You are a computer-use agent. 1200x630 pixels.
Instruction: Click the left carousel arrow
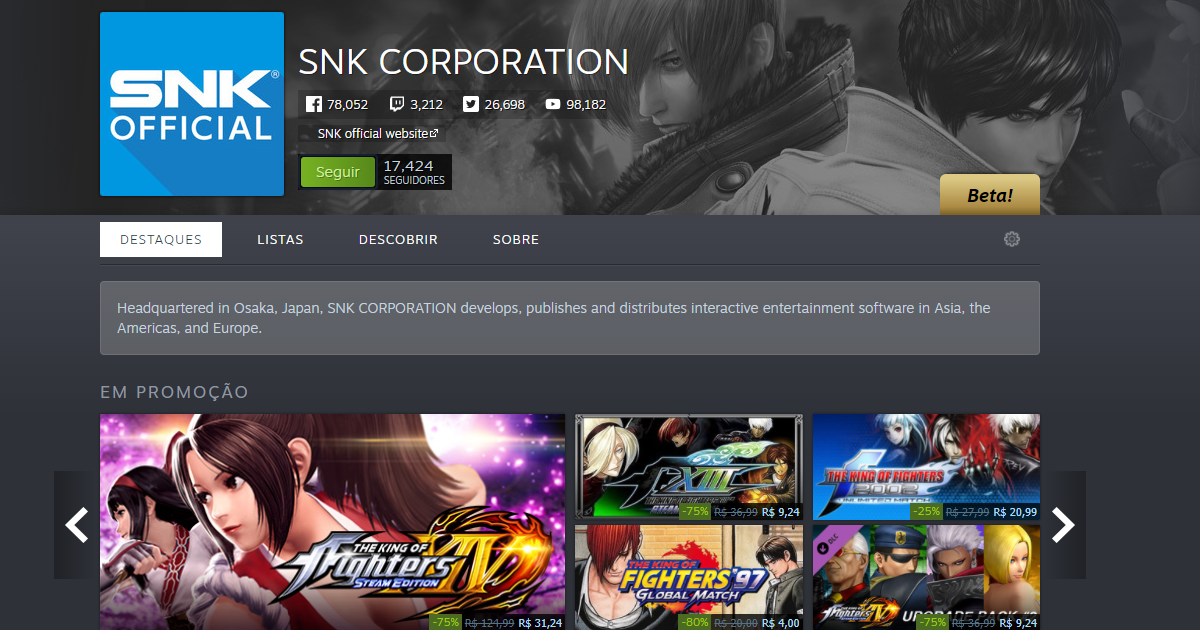pos(77,525)
